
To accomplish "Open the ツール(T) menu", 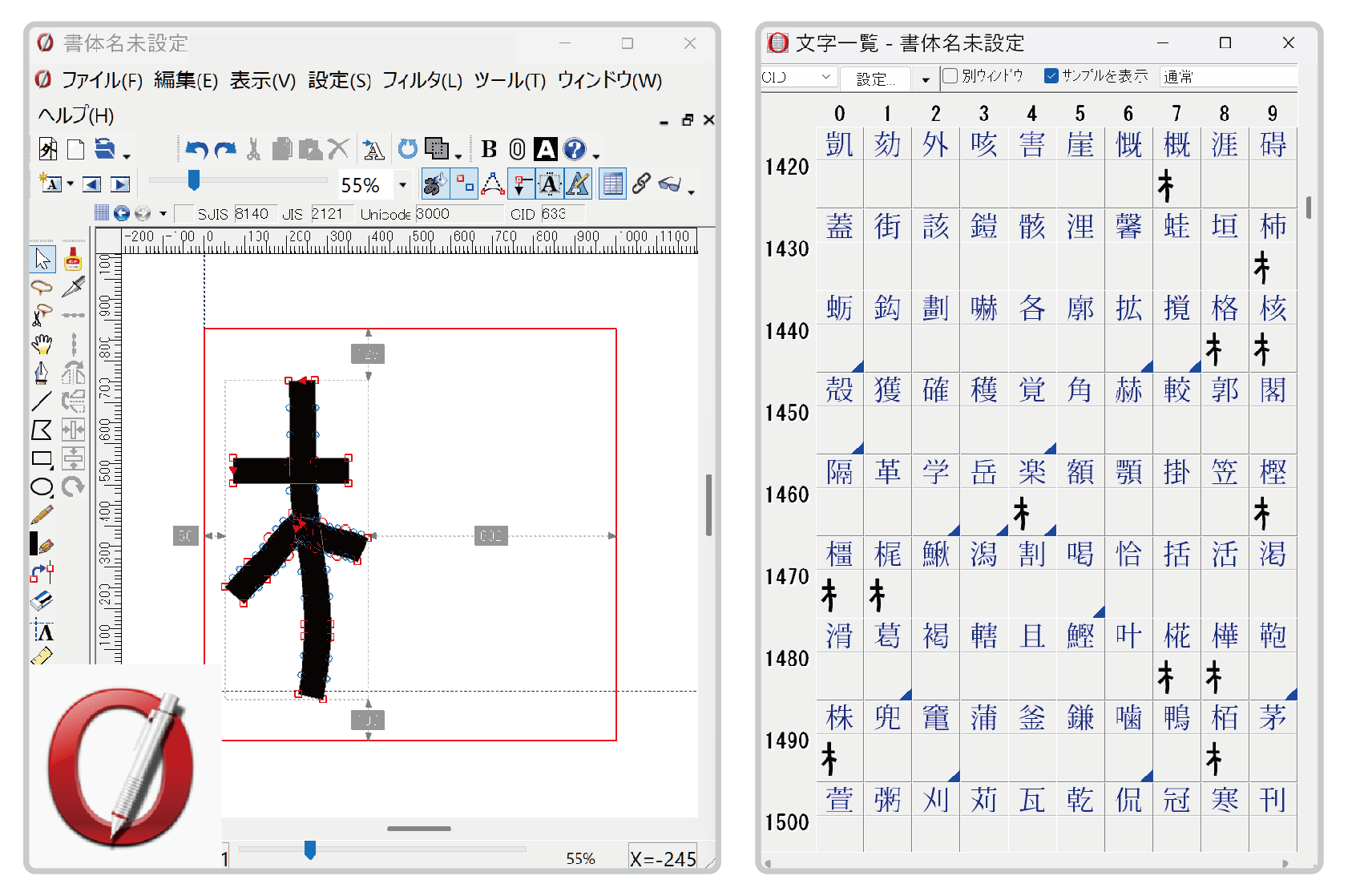I will (510, 81).
